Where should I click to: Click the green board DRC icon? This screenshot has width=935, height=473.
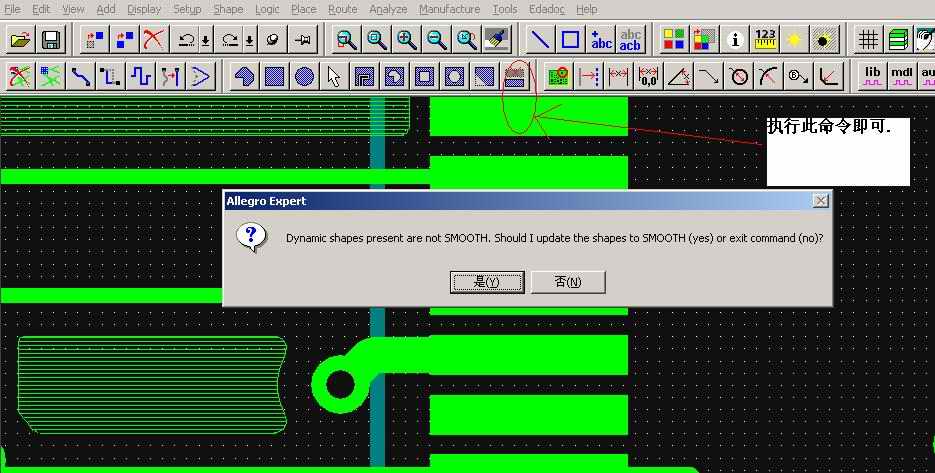559,76
